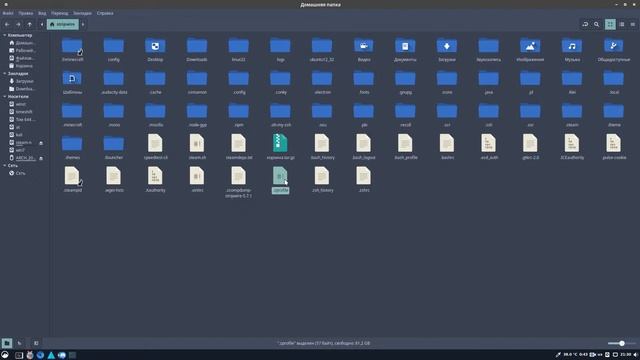This screenshot has height=360, width=640.
Task: Show places in the sidebar via bottom-left button
Action: point(7,343)
